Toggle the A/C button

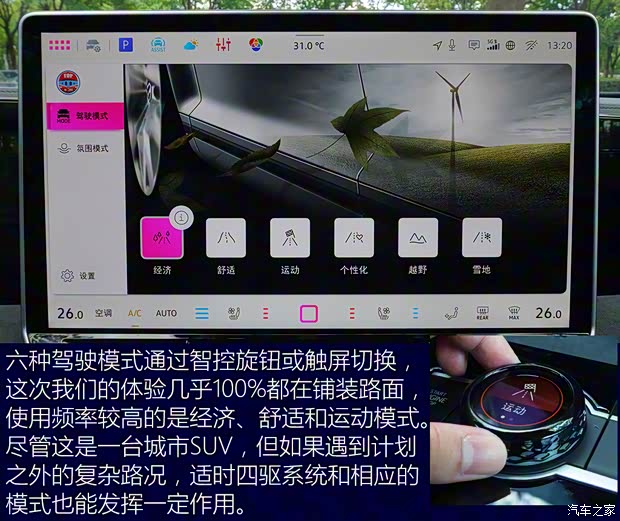coord(134,313)
